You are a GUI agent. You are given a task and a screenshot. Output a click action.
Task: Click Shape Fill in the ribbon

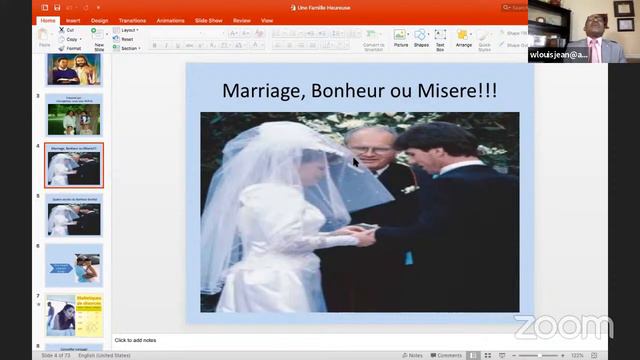coord(513,33)
